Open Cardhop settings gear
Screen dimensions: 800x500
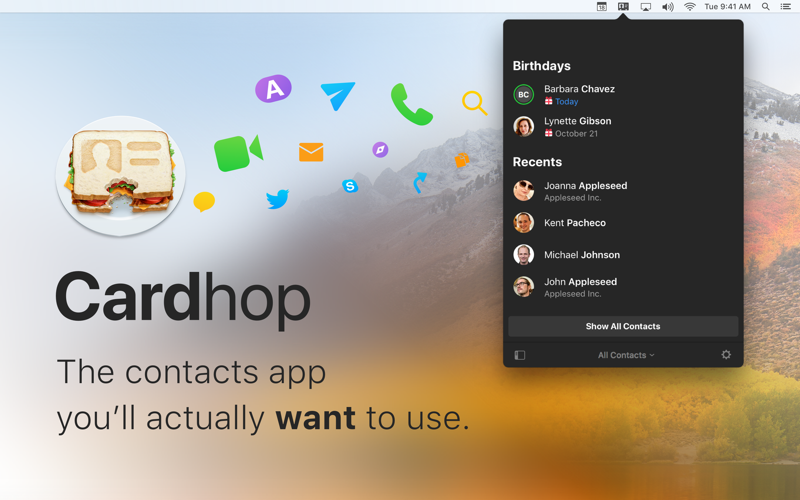pyautogui.click(x=726, y=355)
